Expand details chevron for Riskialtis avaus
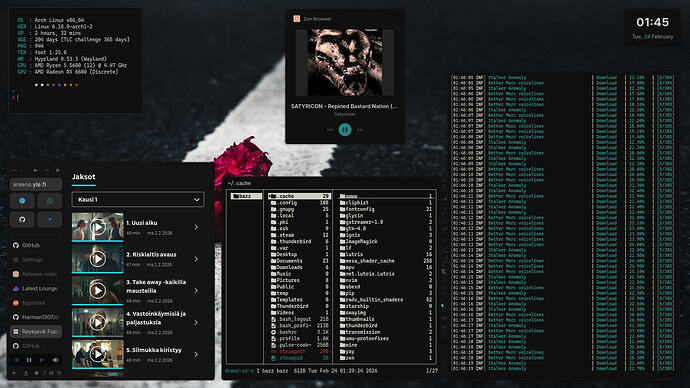Viewport: 690px width, 388px height. (x=196, y=259)
